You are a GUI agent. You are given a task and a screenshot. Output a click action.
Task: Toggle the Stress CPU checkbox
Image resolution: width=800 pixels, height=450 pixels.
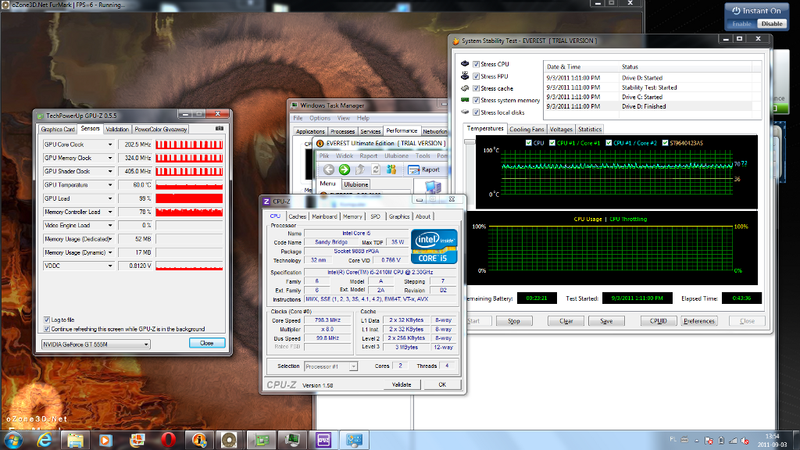(476, 64)
